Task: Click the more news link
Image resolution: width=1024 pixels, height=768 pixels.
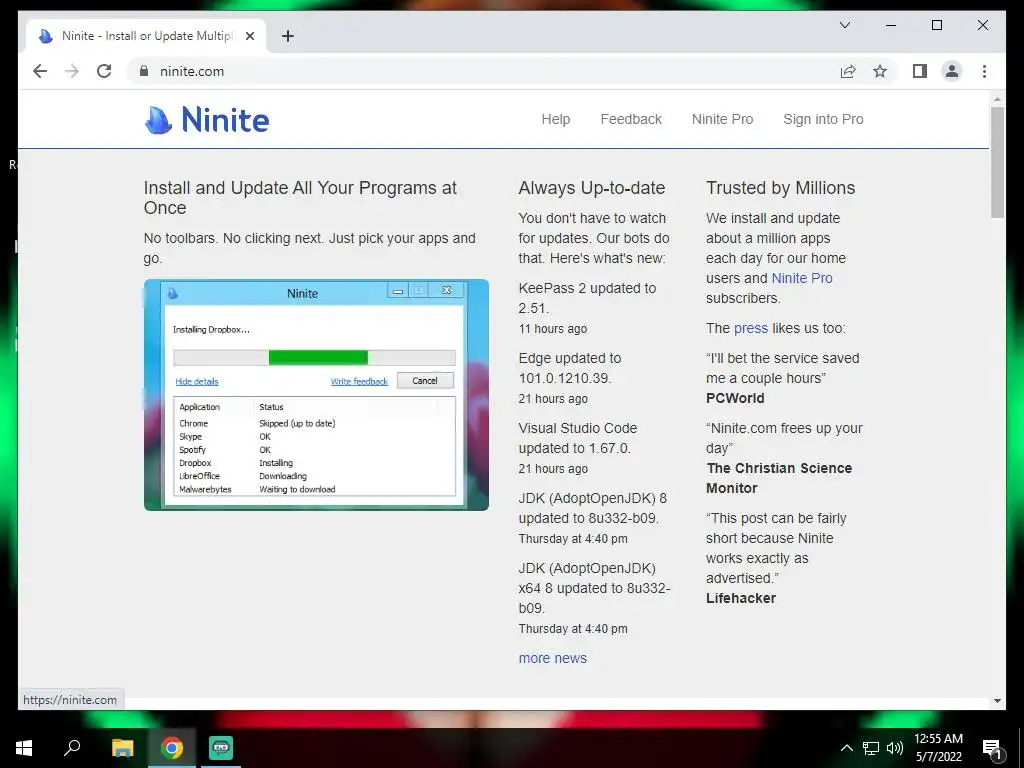Action: 552,658
